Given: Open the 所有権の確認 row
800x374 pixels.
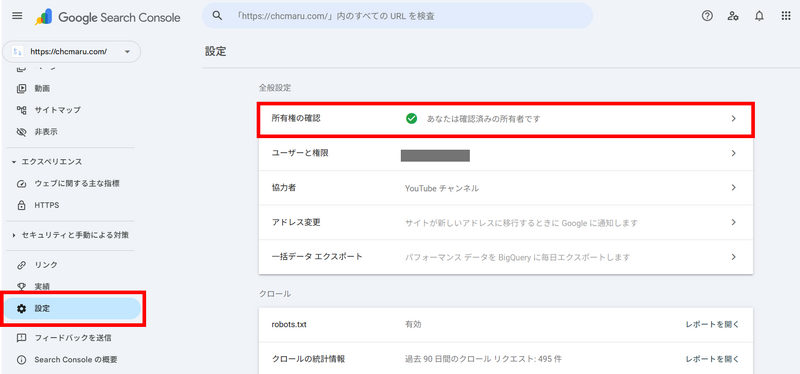Looking at the screenshot, I should coord(506,119).
